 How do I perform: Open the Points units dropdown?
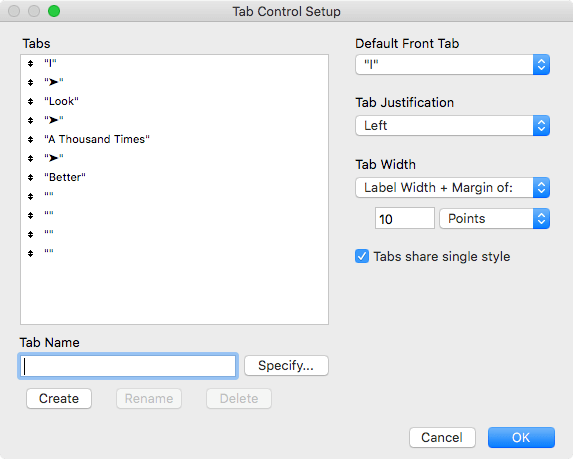494,219
